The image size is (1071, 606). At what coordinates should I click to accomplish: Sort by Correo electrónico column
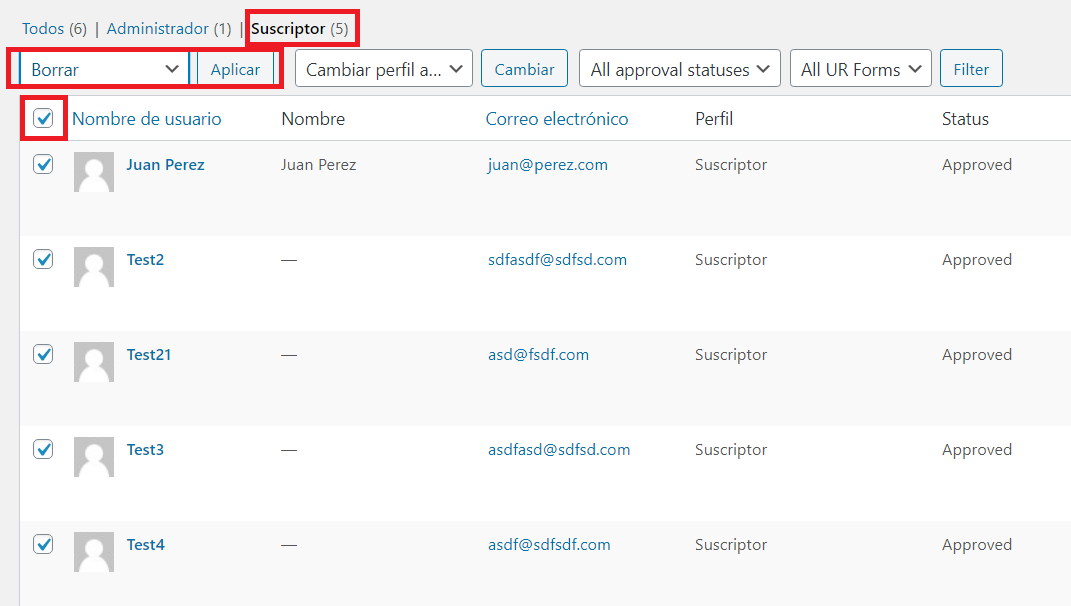(557, 119)
